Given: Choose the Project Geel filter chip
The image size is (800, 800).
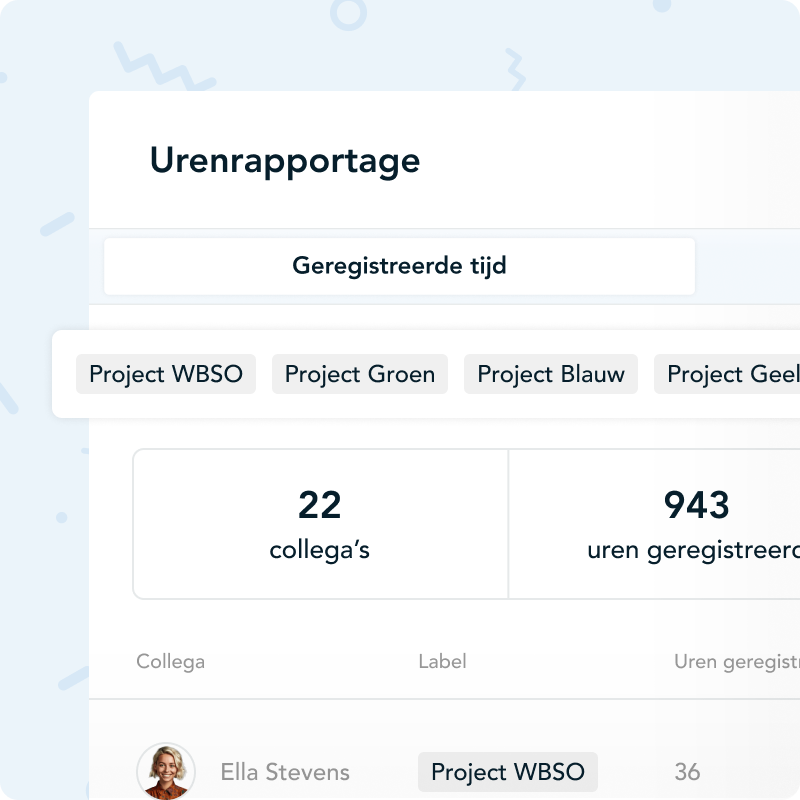Looking at the screenshot, I should point(730,374).
